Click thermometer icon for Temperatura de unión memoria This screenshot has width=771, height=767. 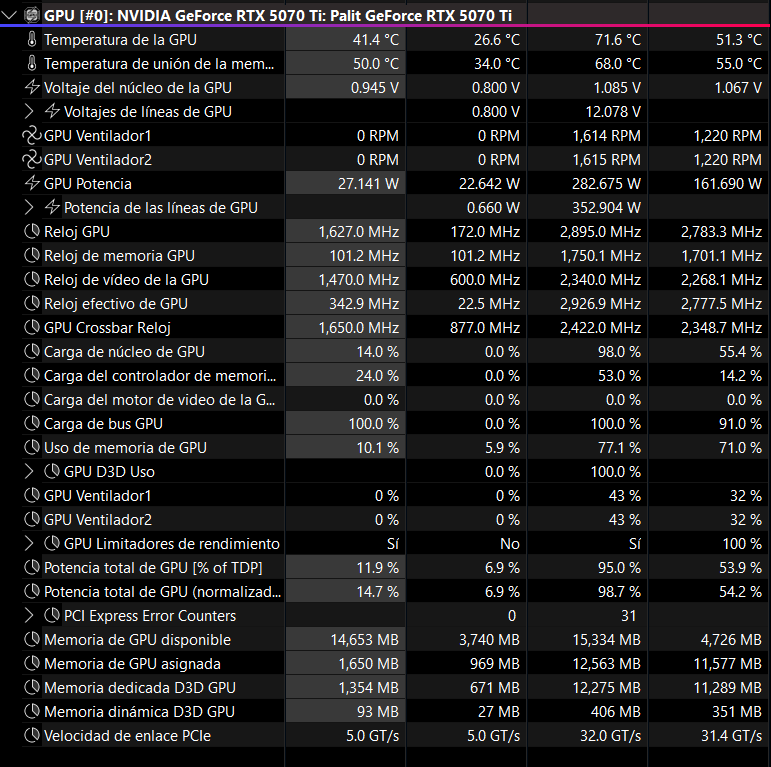point(32,63)
